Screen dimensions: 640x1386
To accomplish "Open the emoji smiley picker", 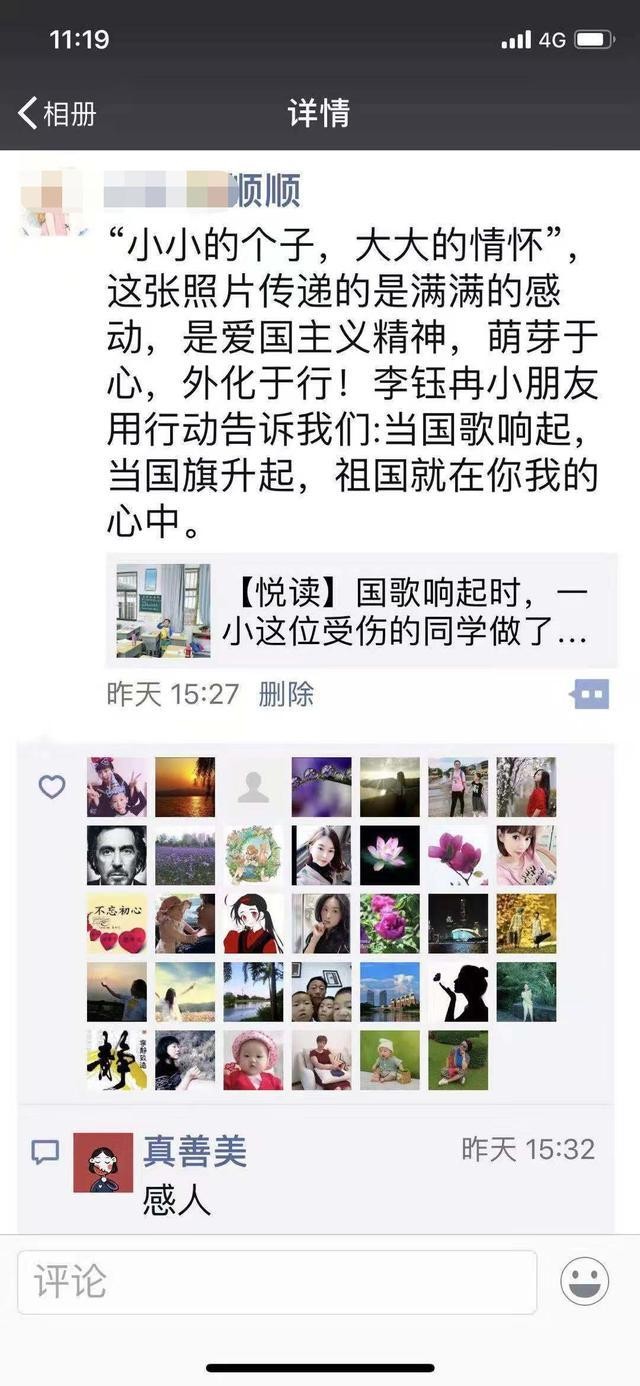I will click(x=585, y=1281).
